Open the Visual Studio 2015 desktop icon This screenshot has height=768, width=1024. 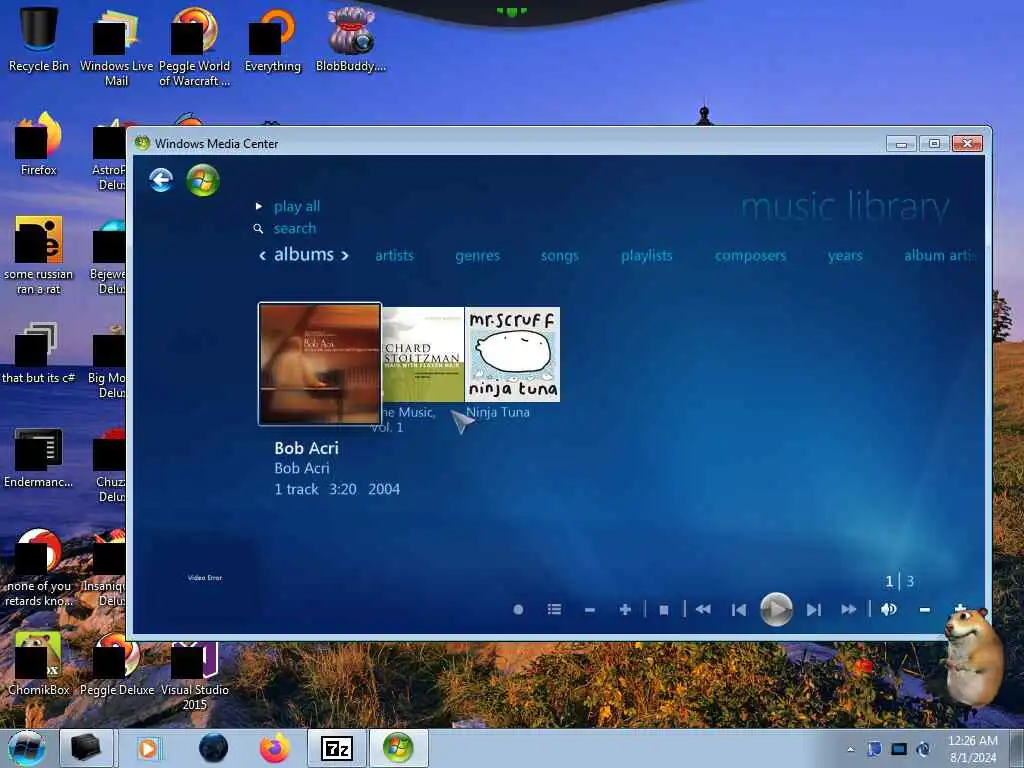(195, 677)
